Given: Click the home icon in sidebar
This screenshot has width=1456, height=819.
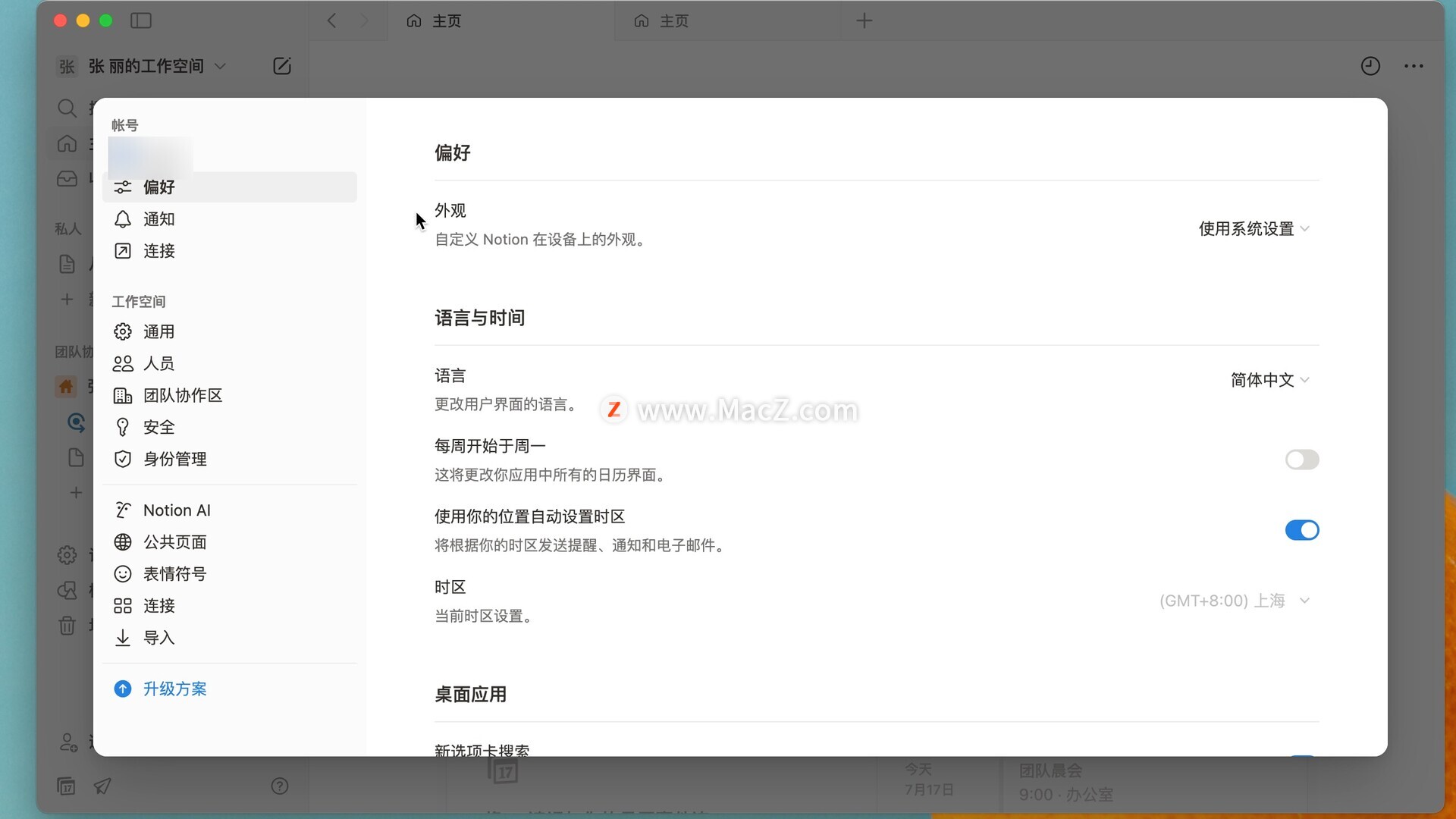Looking at the screenshot, I should coord(67,143).
